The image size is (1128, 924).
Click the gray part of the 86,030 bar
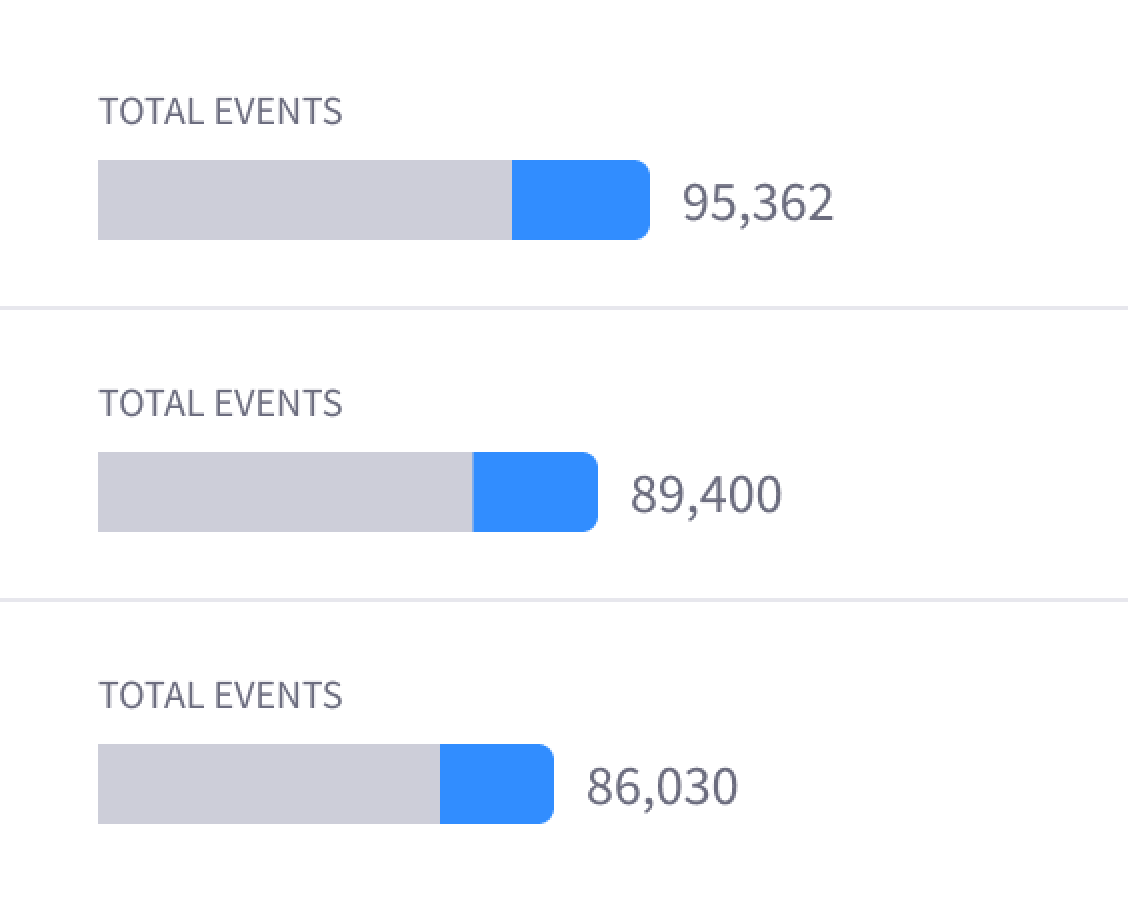269,784
